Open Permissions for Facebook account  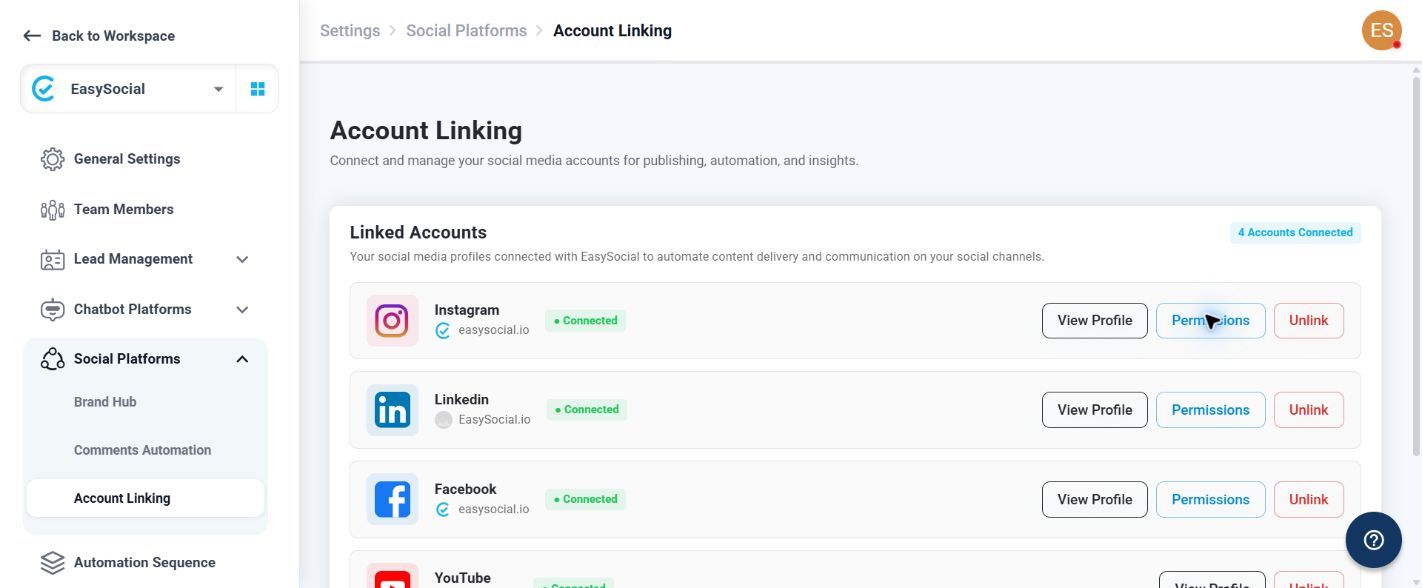(1210, 499)
